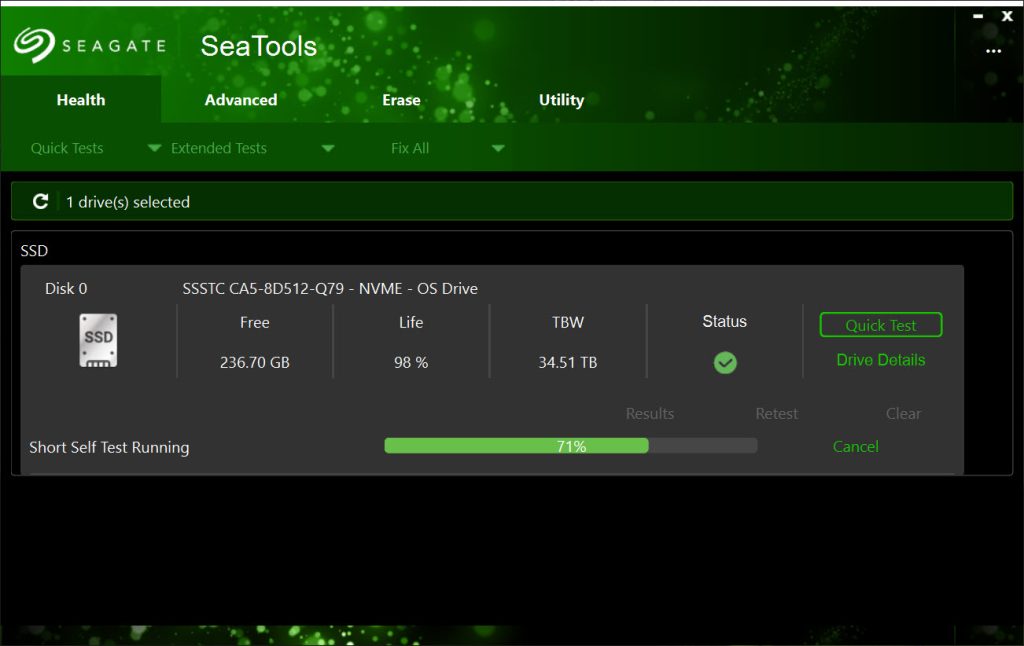Clear the test results
The image size is (1024, 646).
click(x=903, y=414)
